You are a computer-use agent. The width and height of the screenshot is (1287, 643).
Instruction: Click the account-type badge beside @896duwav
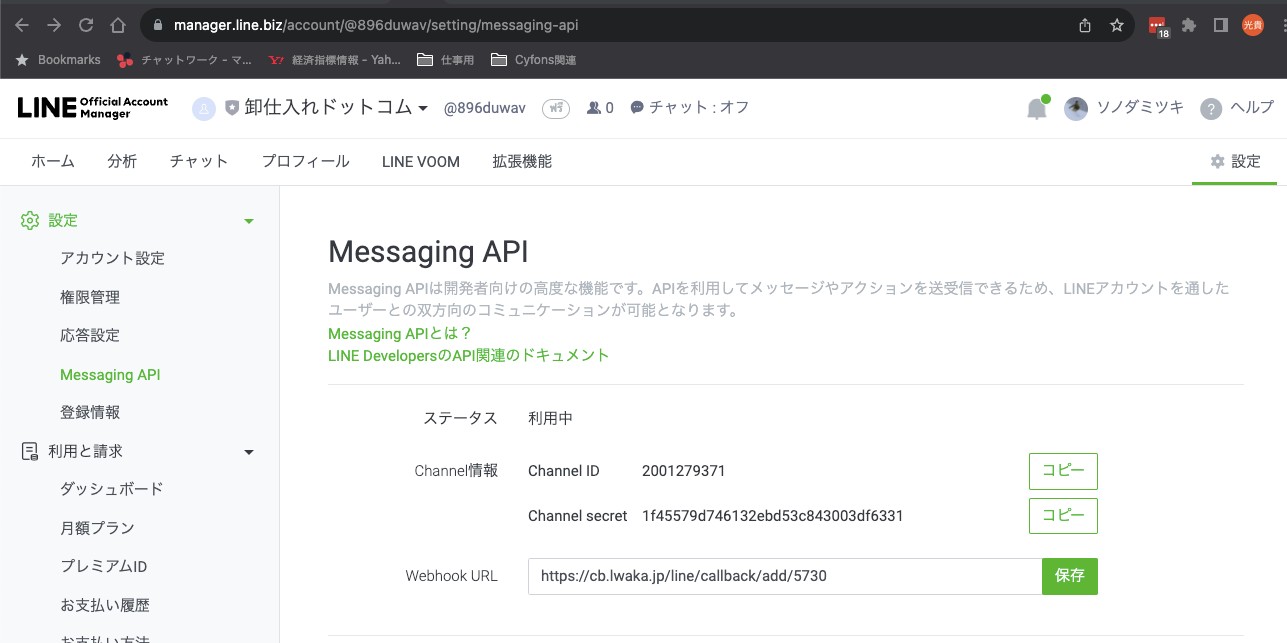point(556,108)
